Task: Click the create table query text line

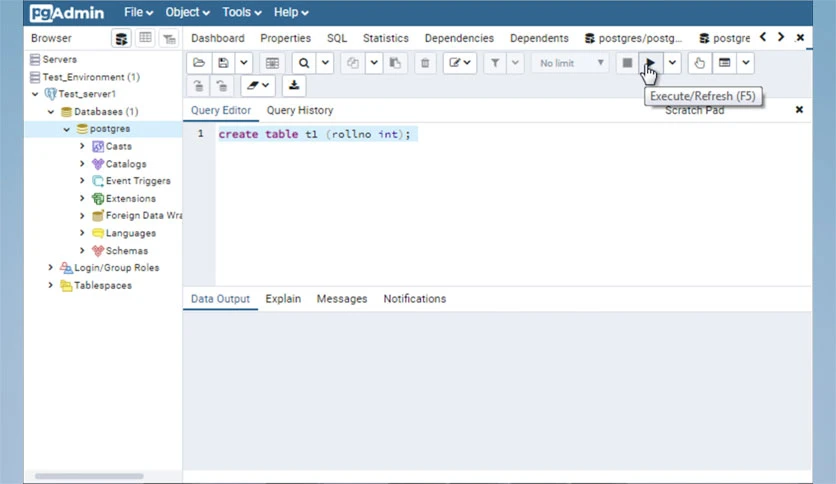Action: coord(315,134)
